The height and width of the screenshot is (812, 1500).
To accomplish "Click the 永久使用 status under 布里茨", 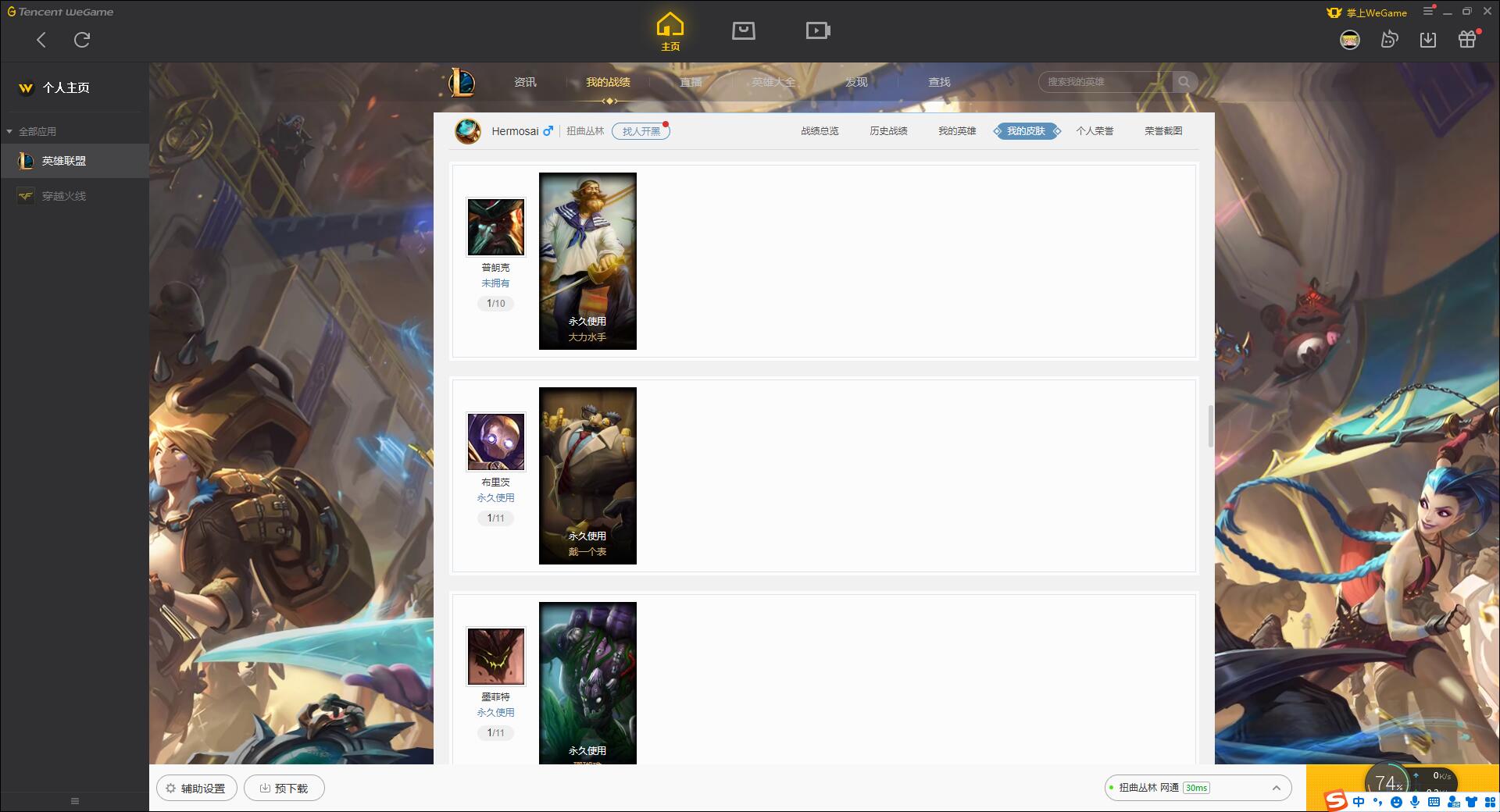I will click(495, 498).
